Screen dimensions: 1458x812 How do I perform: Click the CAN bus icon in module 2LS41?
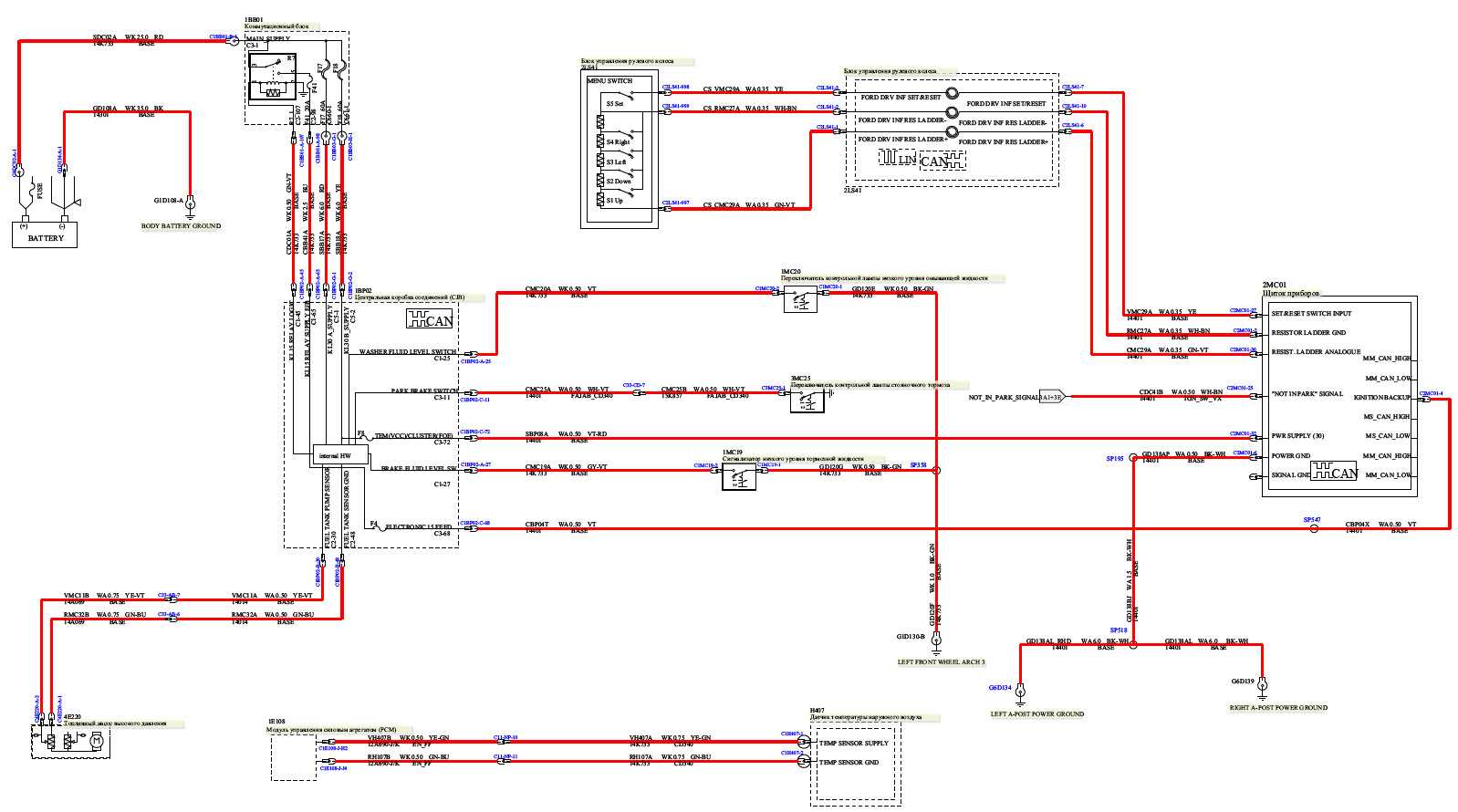coord(942,161)
